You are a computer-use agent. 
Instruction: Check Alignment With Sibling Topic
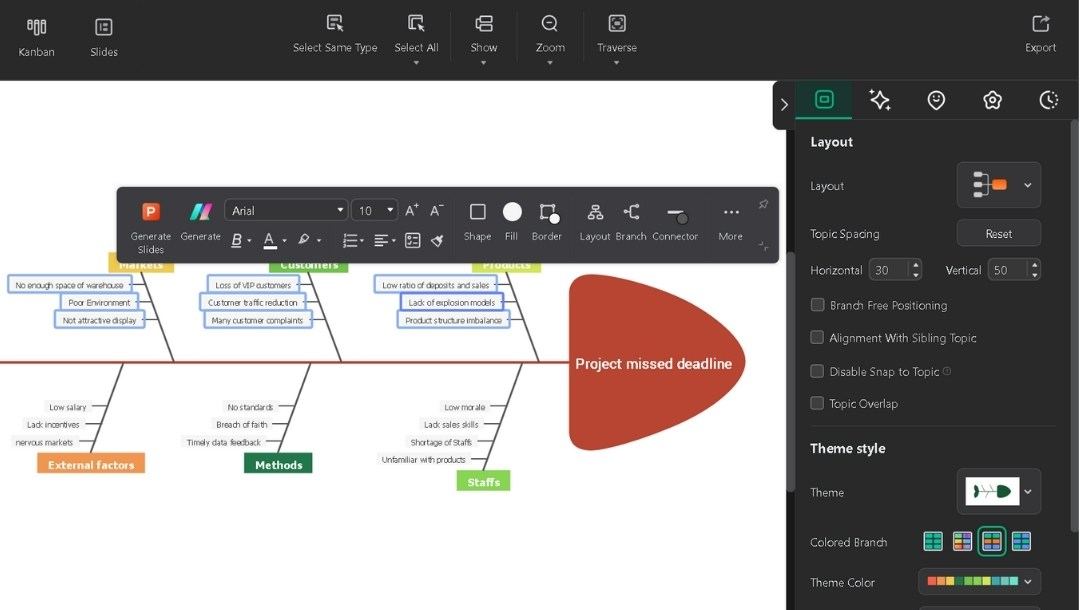click(x=817, y=338)
